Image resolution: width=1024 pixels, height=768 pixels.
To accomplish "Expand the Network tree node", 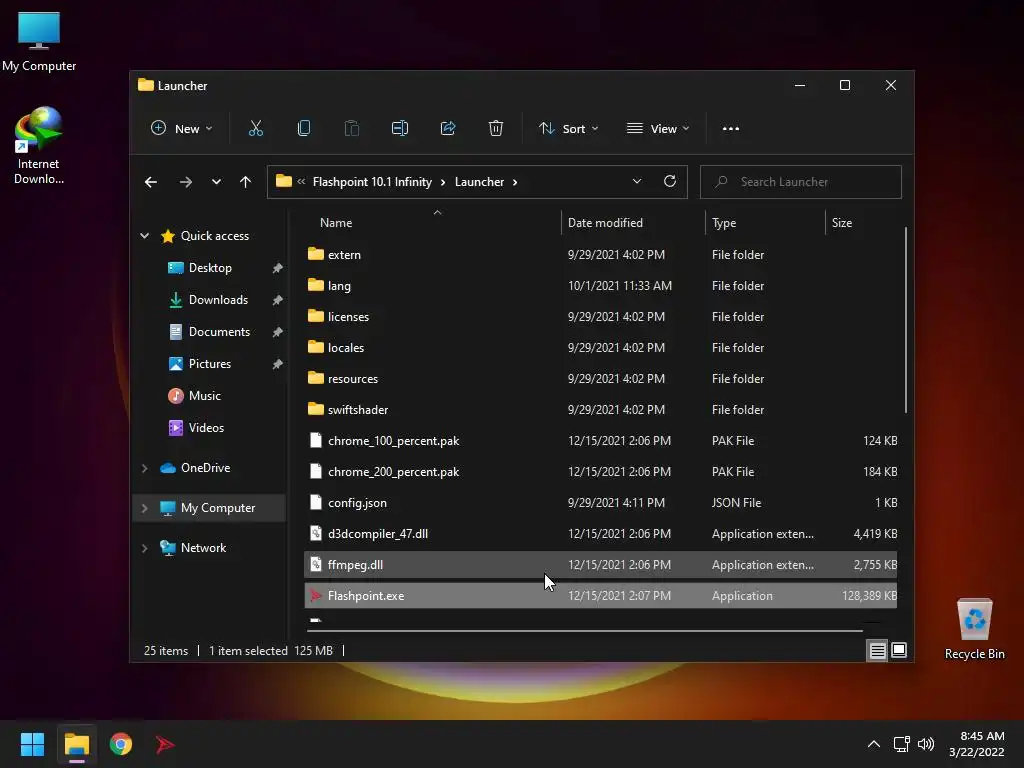I will (144, 548).
